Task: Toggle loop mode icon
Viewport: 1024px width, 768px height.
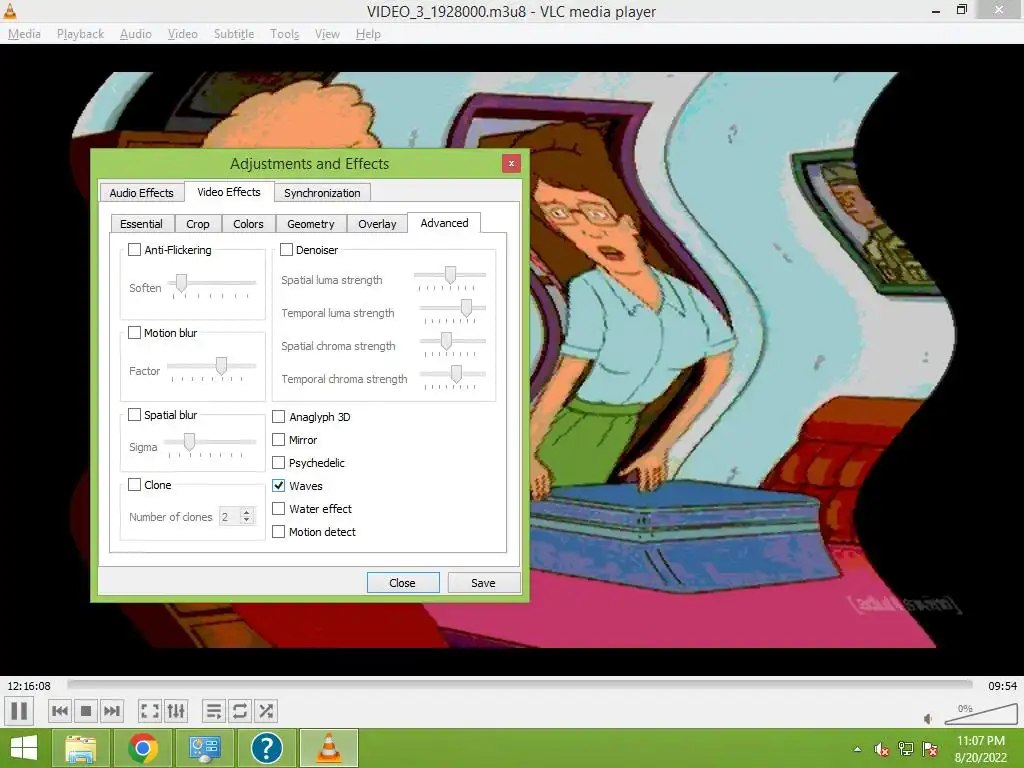Action: point(240,711)
